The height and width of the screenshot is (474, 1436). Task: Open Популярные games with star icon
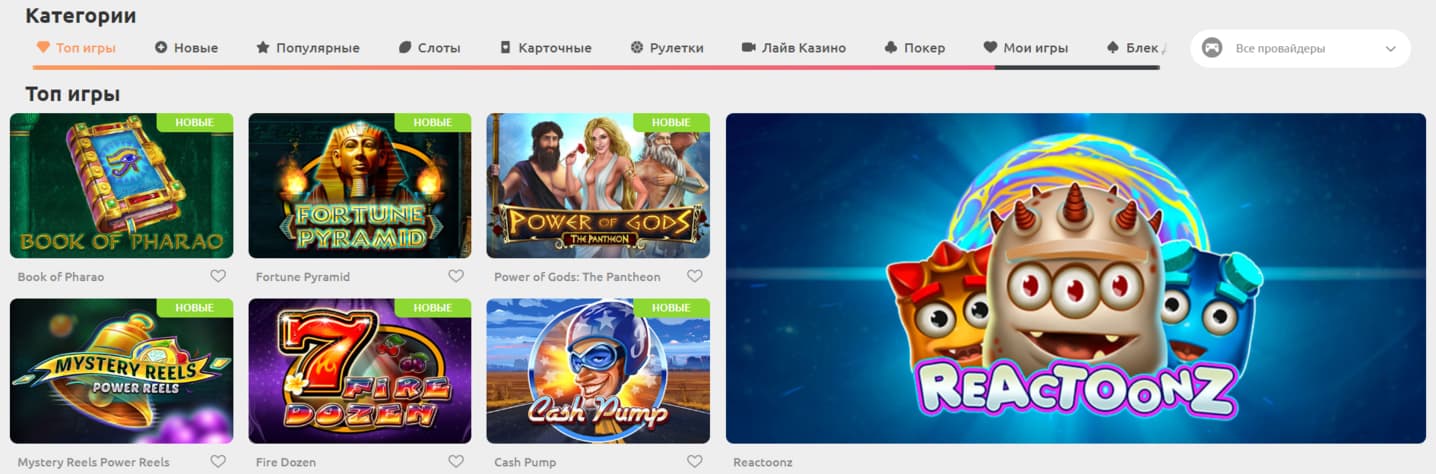pyautogui.click(x=308, y=47)
